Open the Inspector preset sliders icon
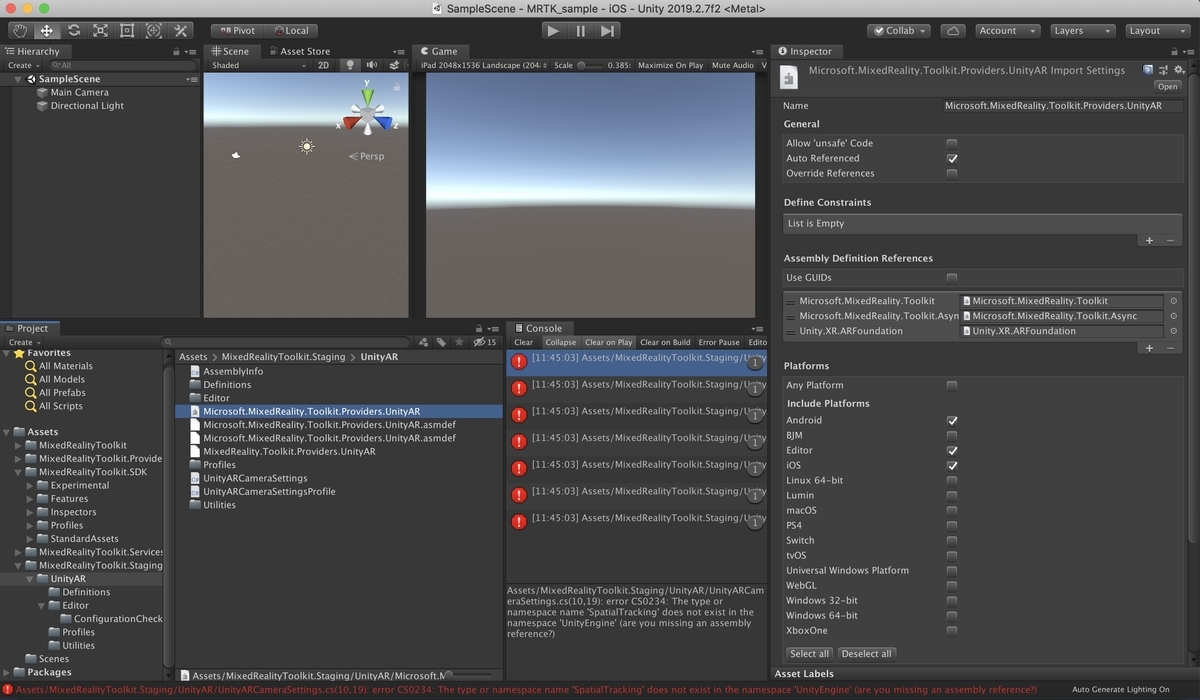The height and width of the screenshot is (700, 1200). pyautogui.click(x=1163, y=70)
